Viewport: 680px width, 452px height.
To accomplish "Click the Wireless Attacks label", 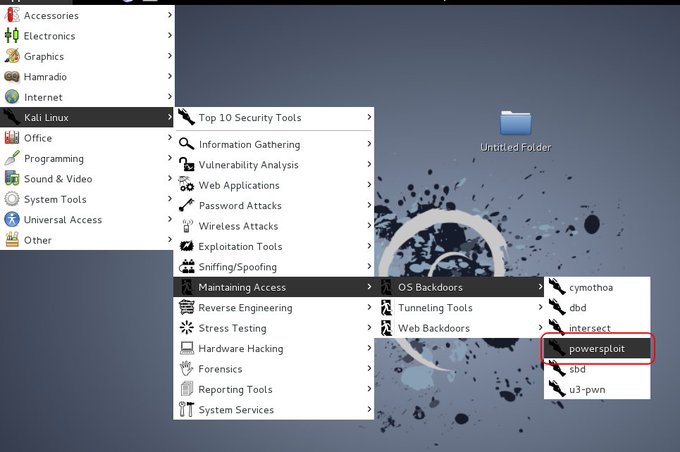I will [239, 226].
